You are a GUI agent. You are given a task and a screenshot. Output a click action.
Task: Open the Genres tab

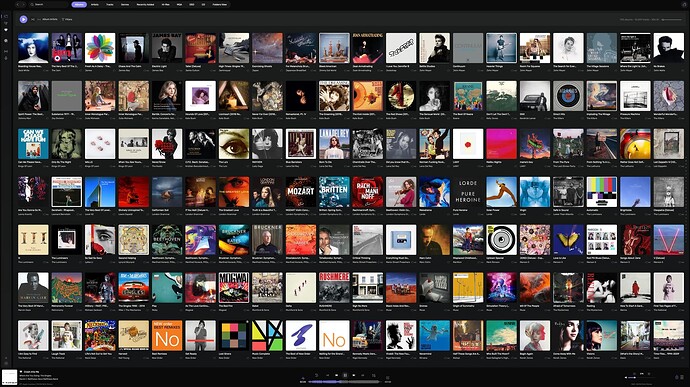point(125,4)
